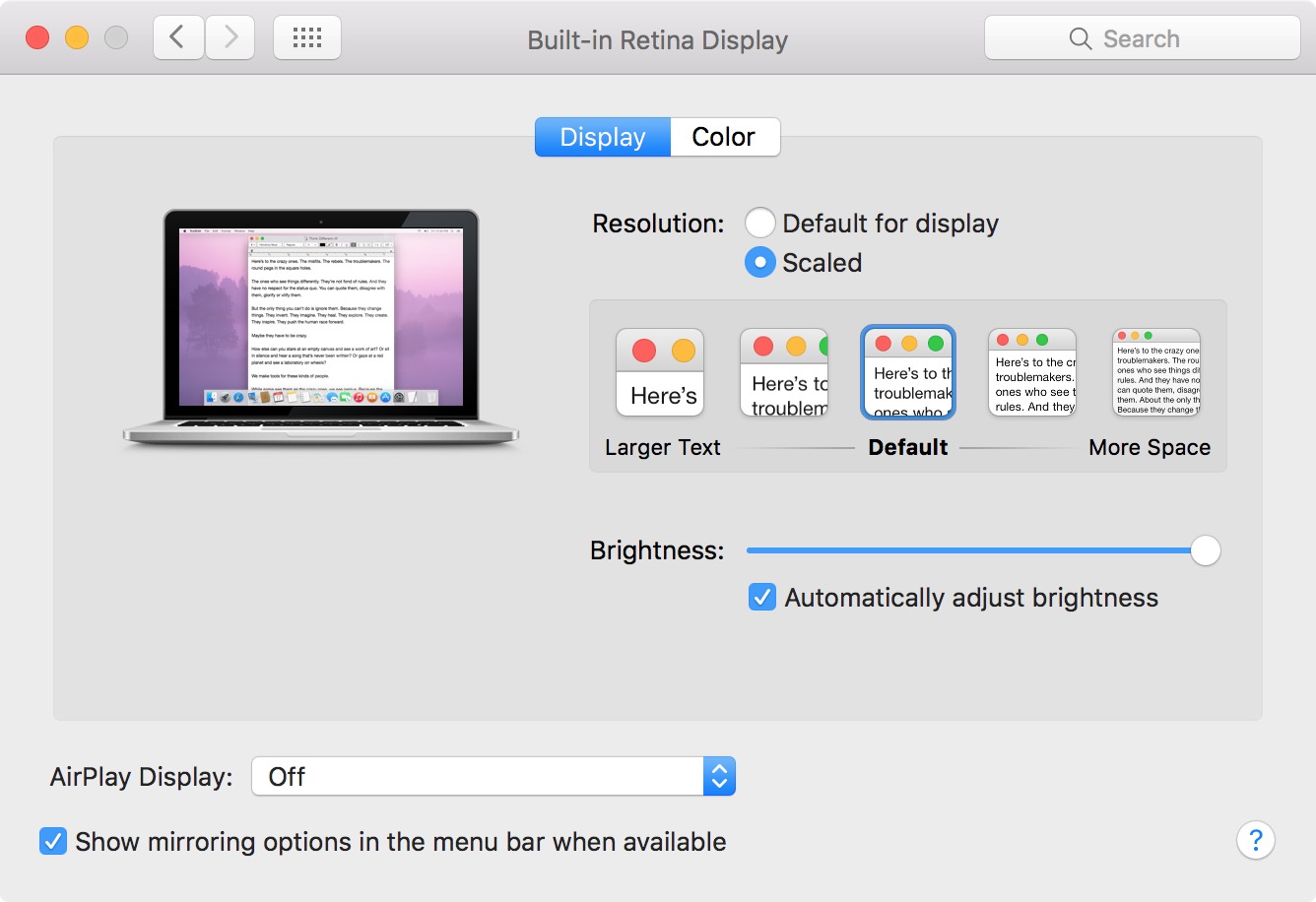Select the More Space resolution thumbnail

tap(1156, 372)
